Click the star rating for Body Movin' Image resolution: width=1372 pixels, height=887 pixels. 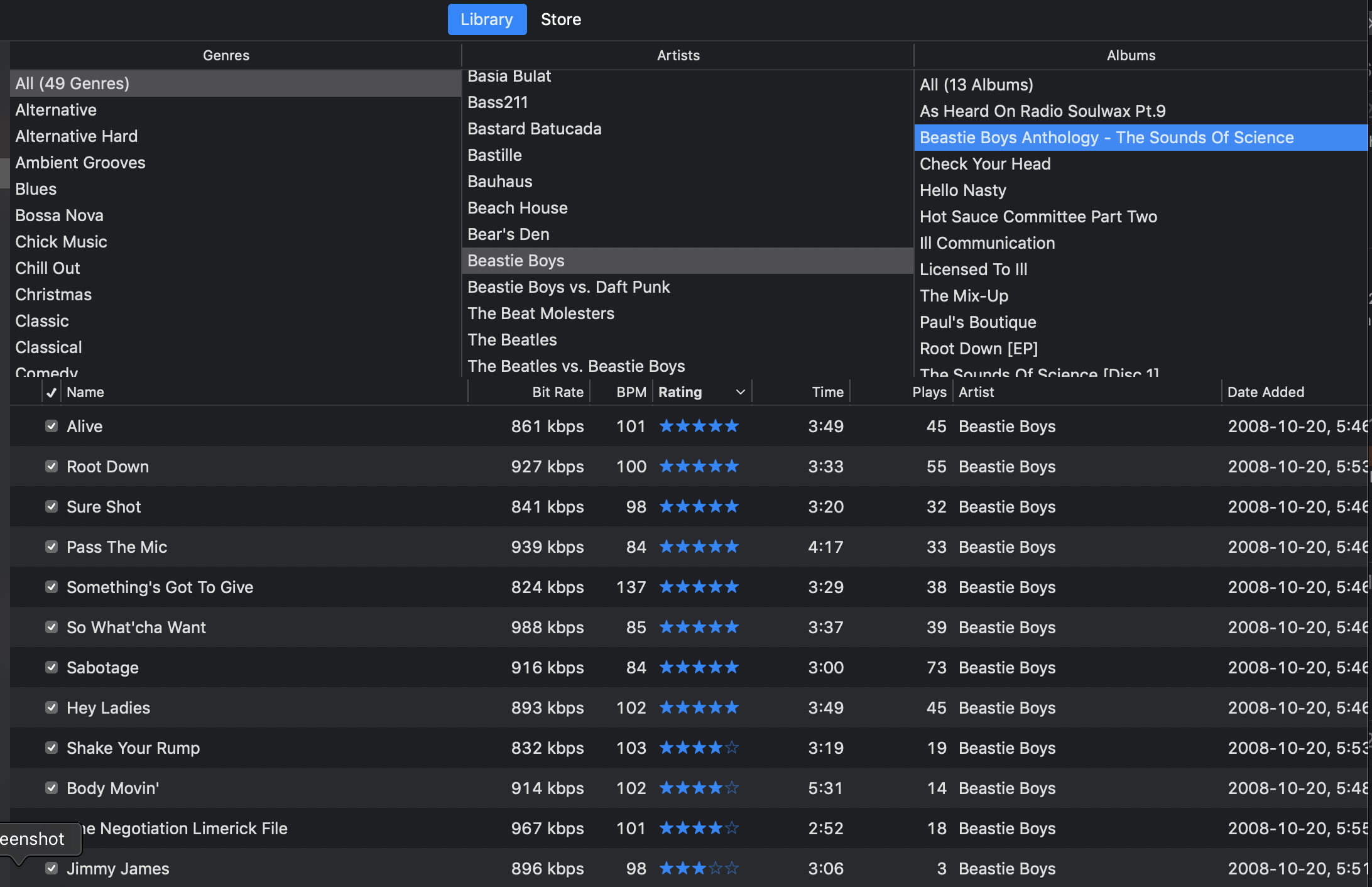tap(699, 788)
